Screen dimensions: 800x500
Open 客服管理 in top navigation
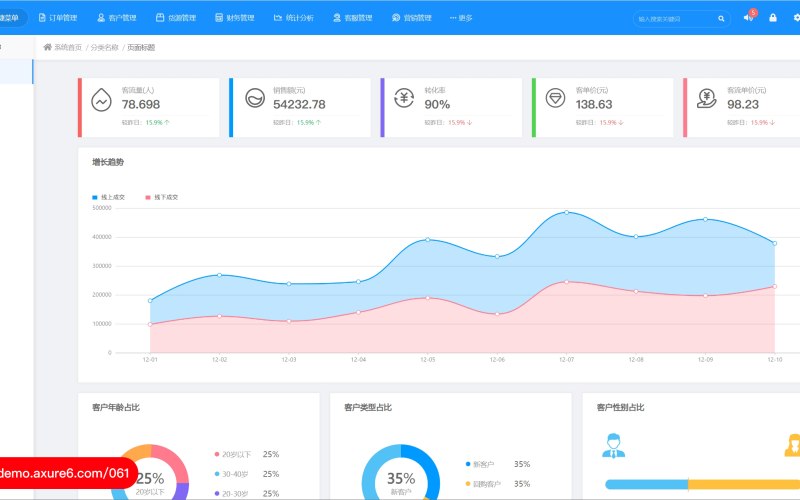[353, 18]
